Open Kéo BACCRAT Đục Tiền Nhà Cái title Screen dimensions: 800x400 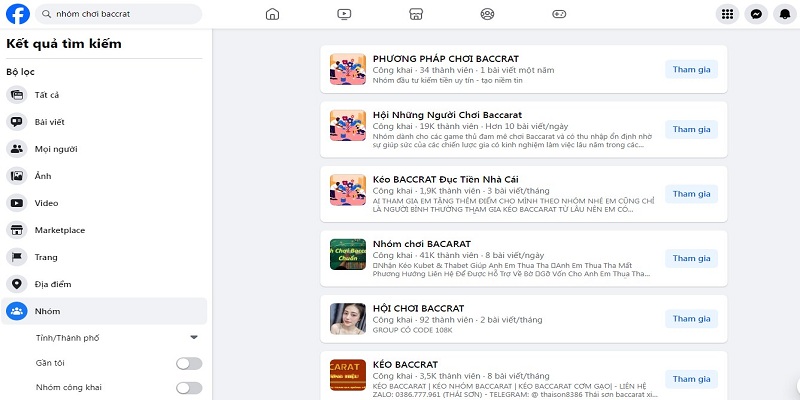click(x=446, y=179)
